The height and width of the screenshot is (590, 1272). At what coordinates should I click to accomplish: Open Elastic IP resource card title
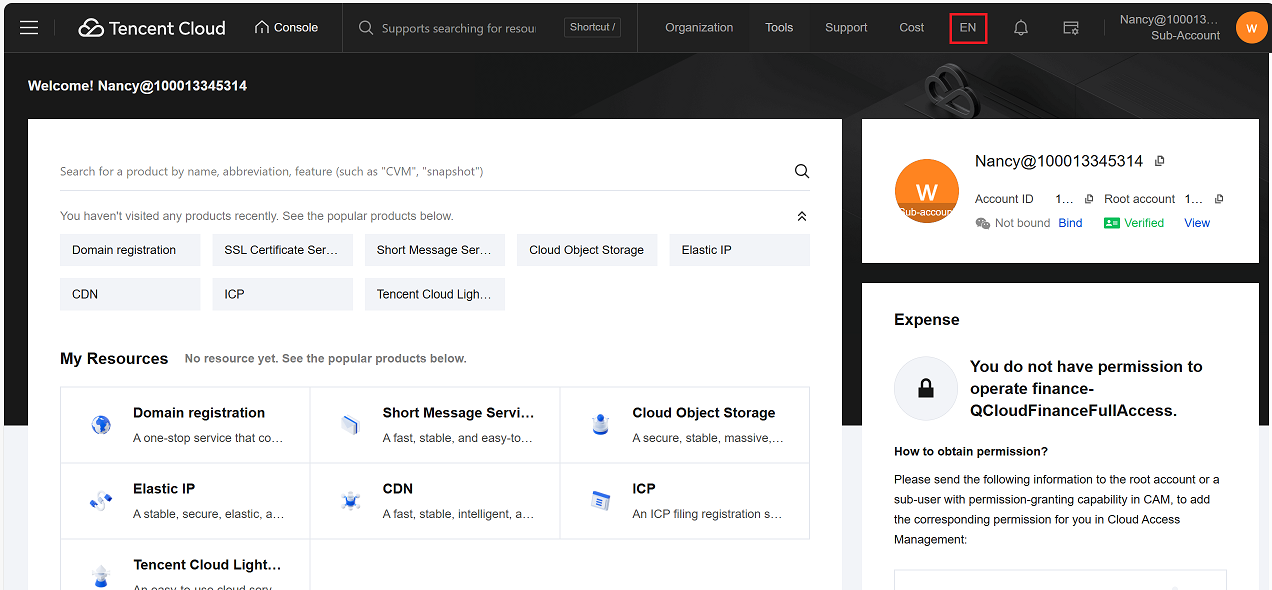pos(164,489)
